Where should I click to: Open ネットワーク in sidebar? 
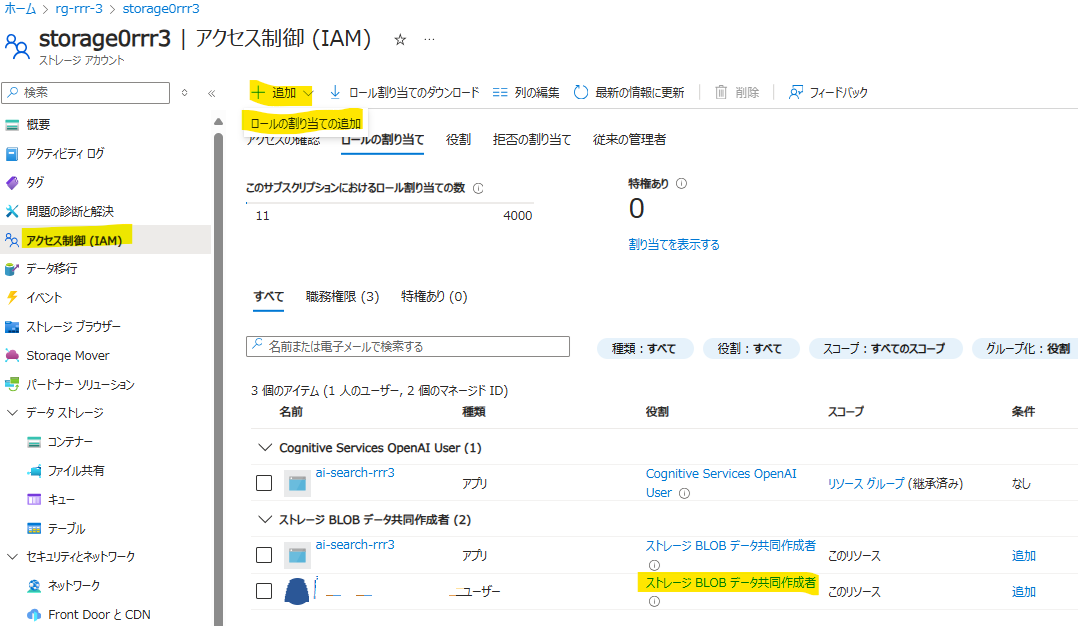click(74, 585)
